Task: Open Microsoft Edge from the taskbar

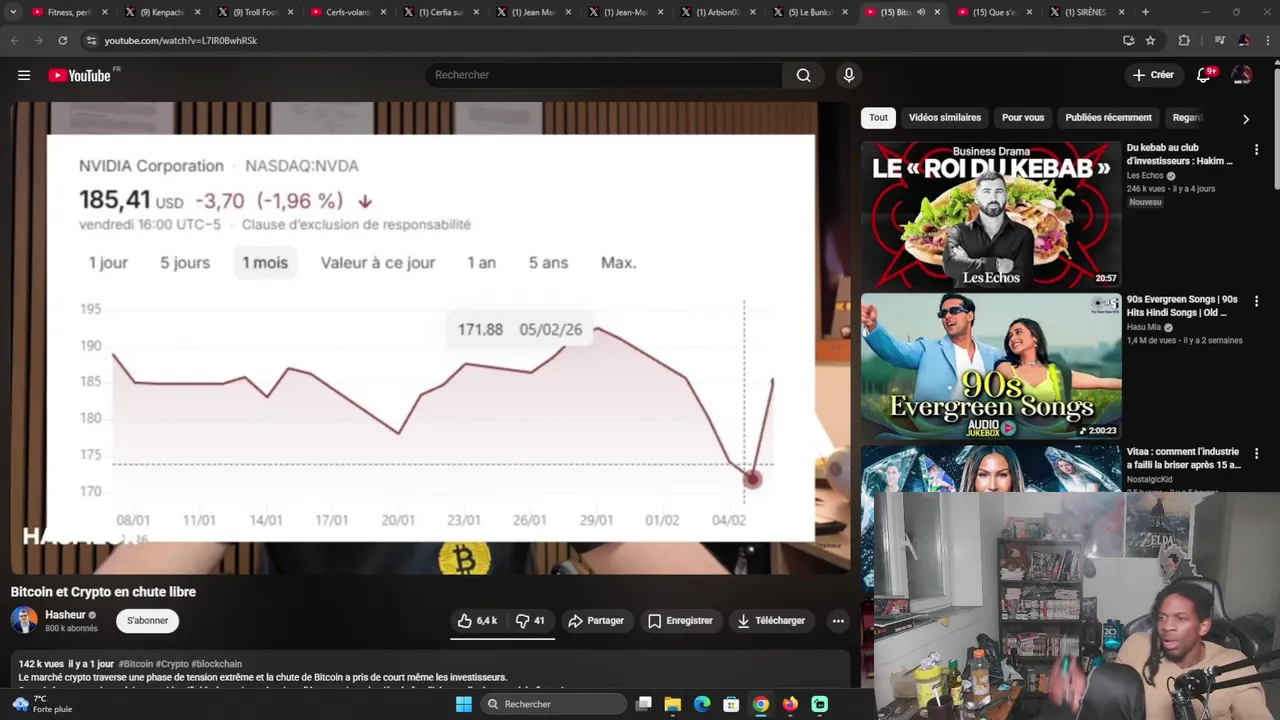Action: pos(702,704)
